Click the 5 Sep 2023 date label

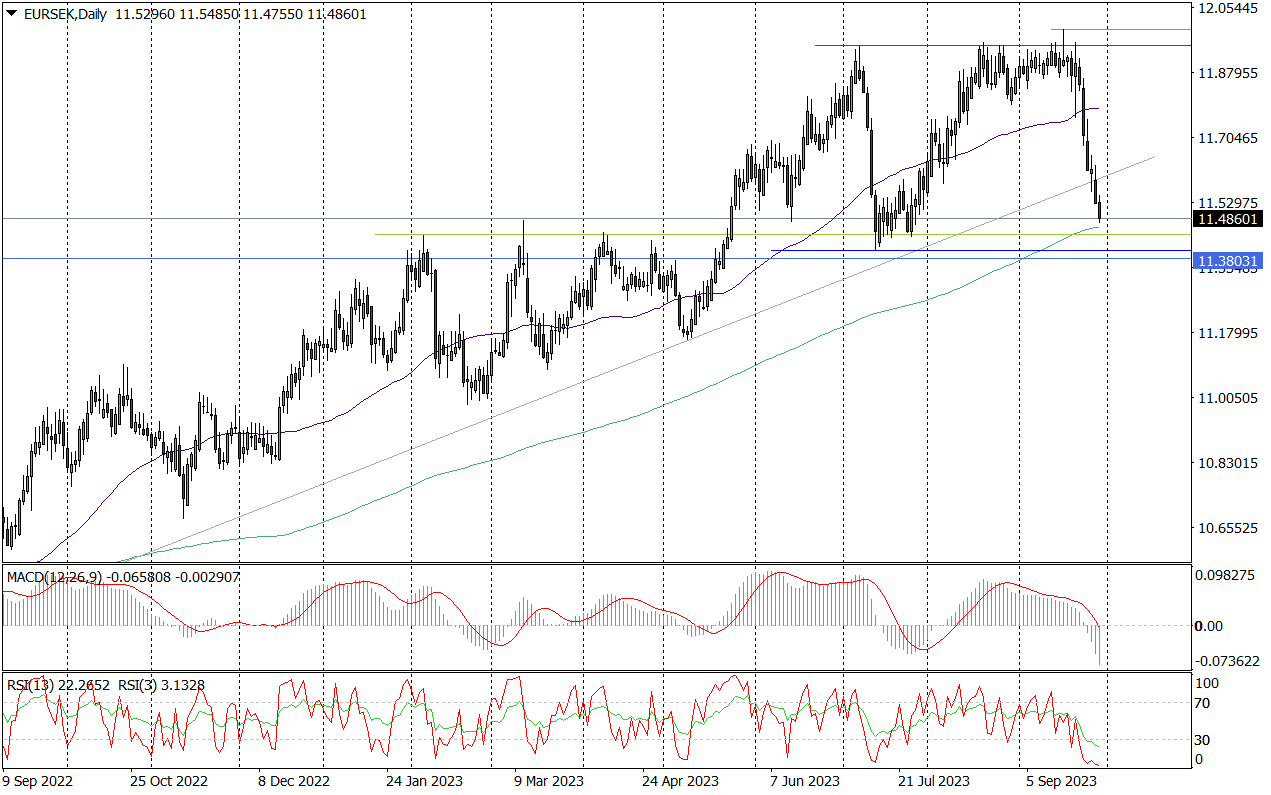[1061, 780]
